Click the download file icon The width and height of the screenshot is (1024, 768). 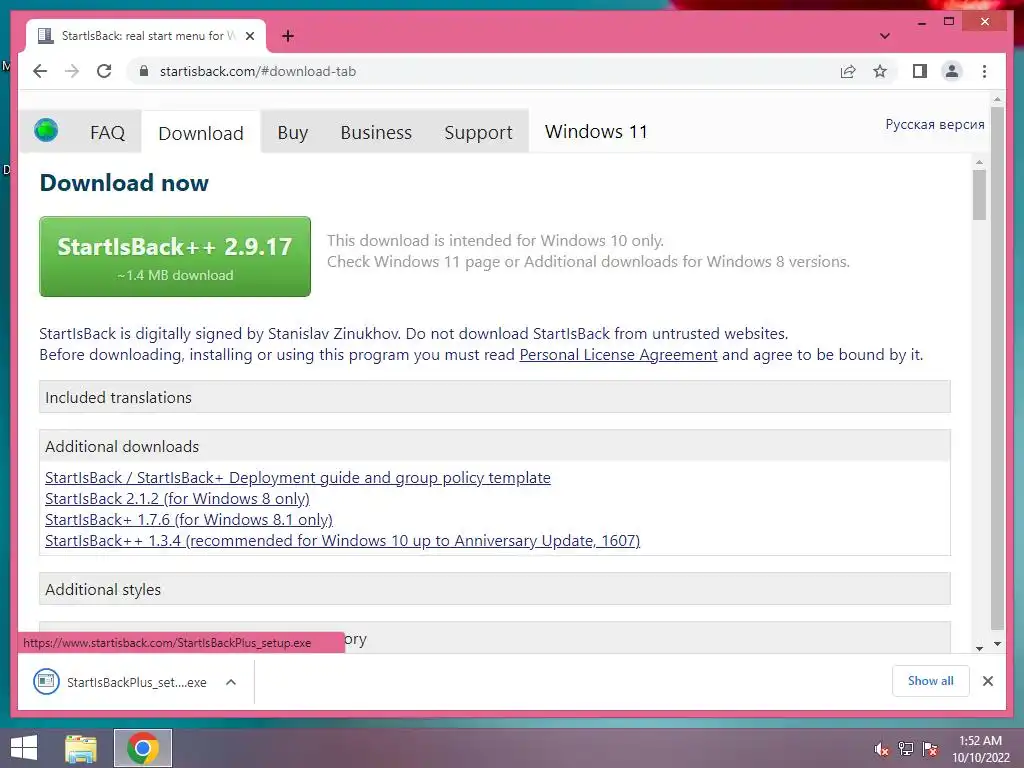(x=46, y=682)
